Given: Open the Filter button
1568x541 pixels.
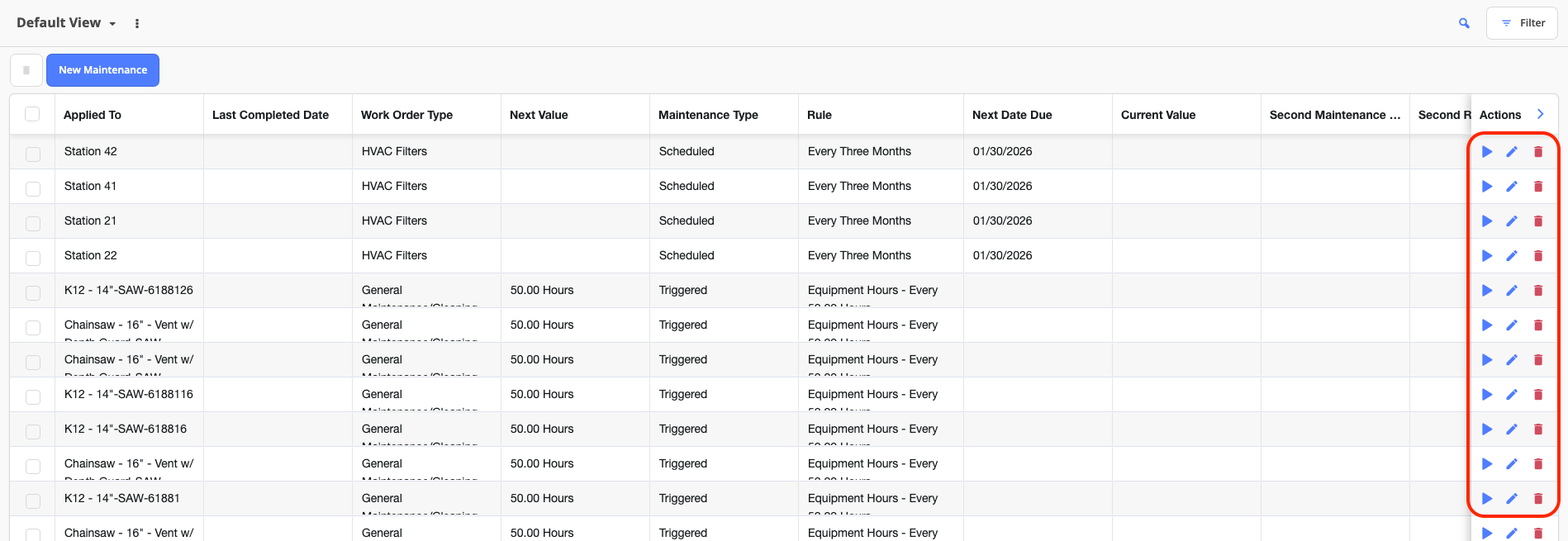Looking at the screenshot, I should [x=1522, y=23].
